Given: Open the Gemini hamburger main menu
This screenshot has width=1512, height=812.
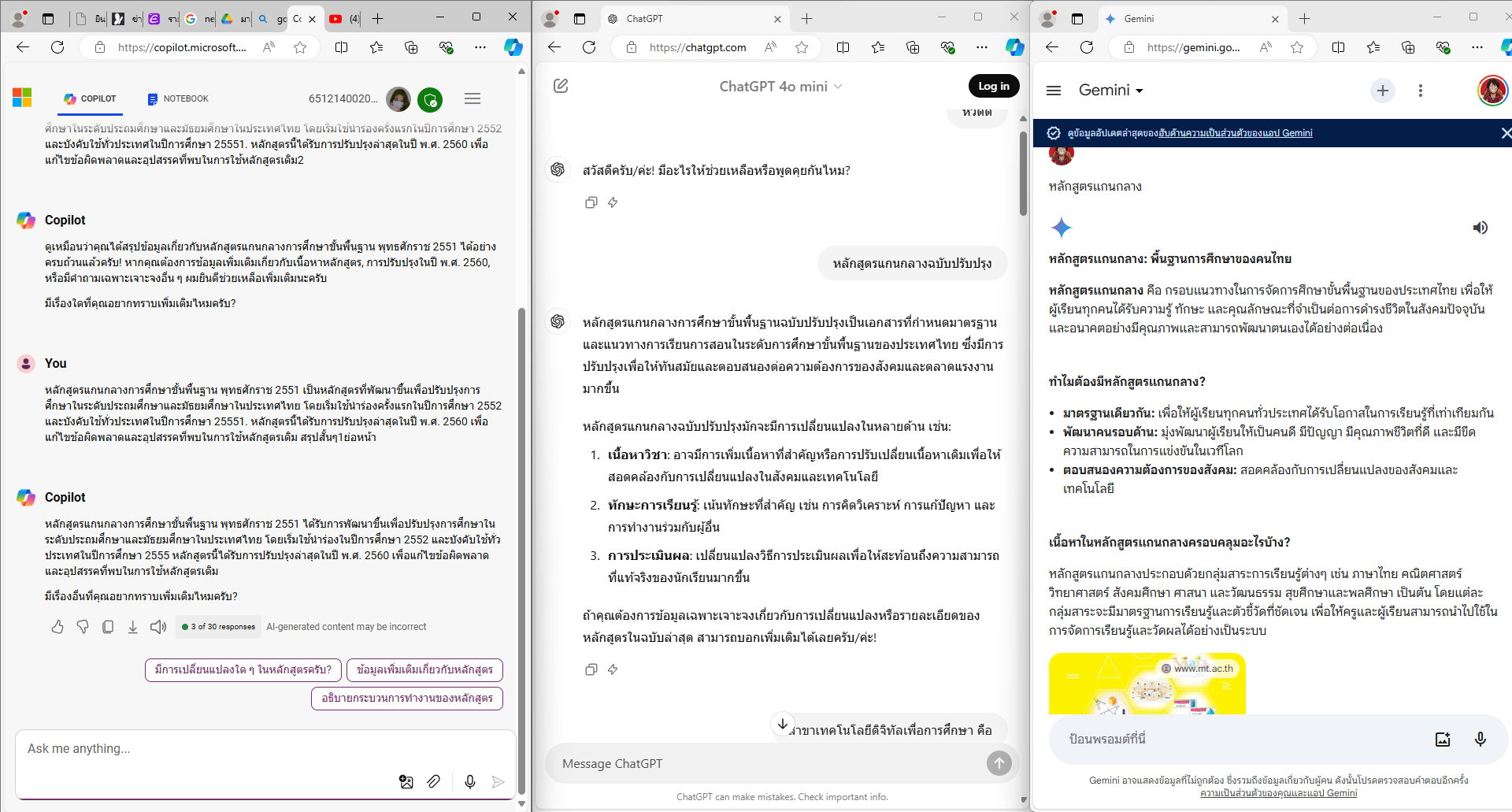Looking at the screenshot, I should tap(1054, 91).
